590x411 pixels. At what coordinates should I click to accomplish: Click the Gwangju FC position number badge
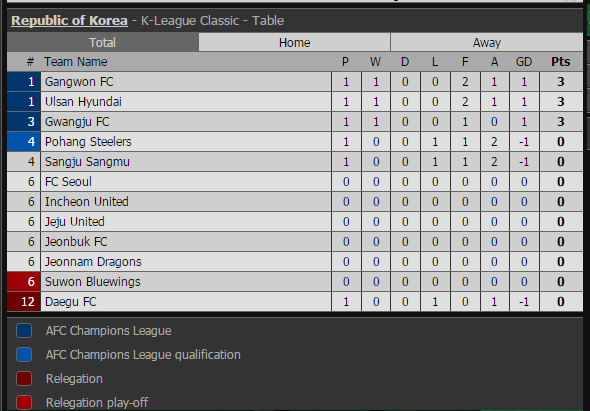click(24, 122)
